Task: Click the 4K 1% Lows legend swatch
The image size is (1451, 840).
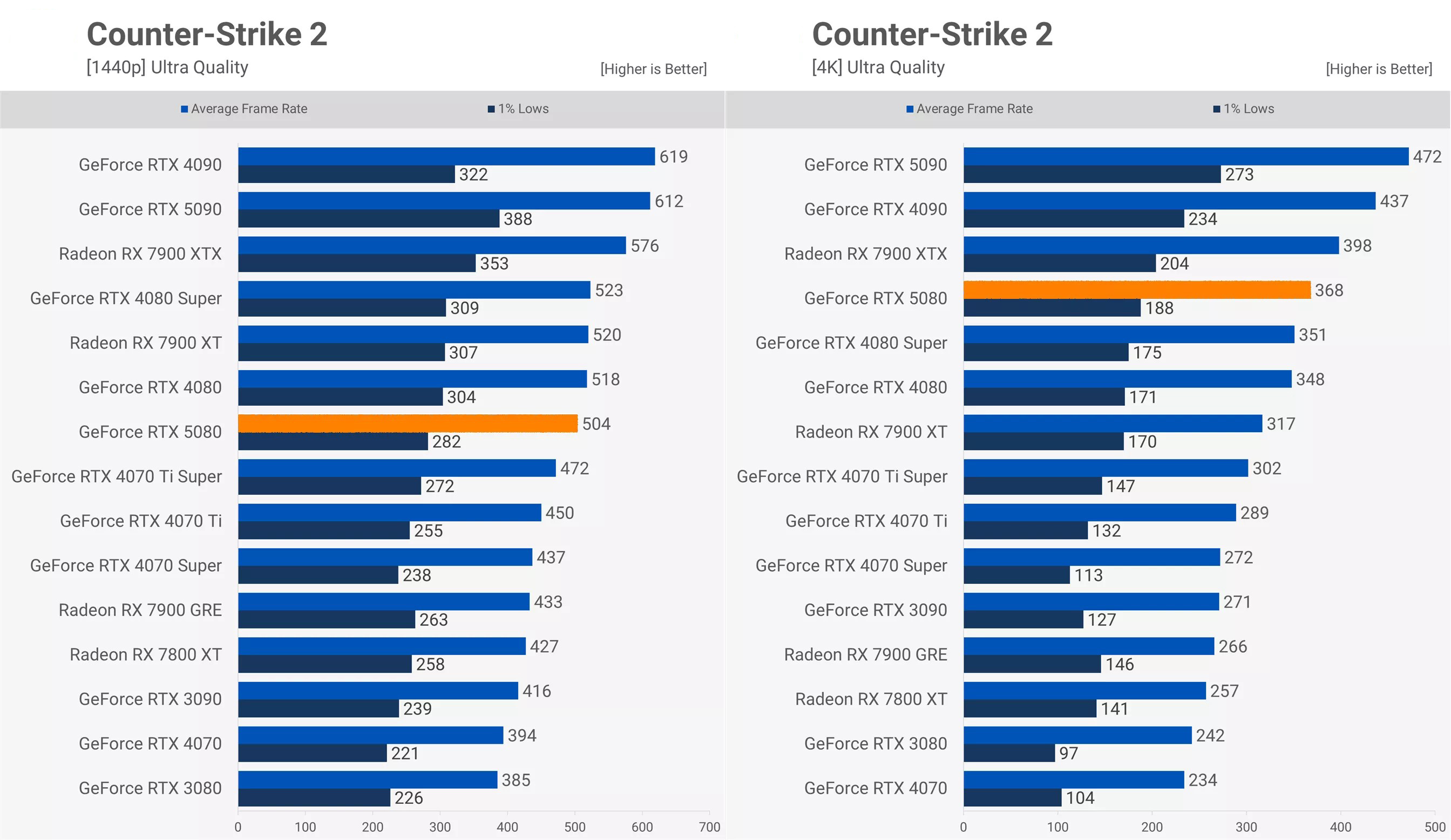Action: tap(1217, 110)
